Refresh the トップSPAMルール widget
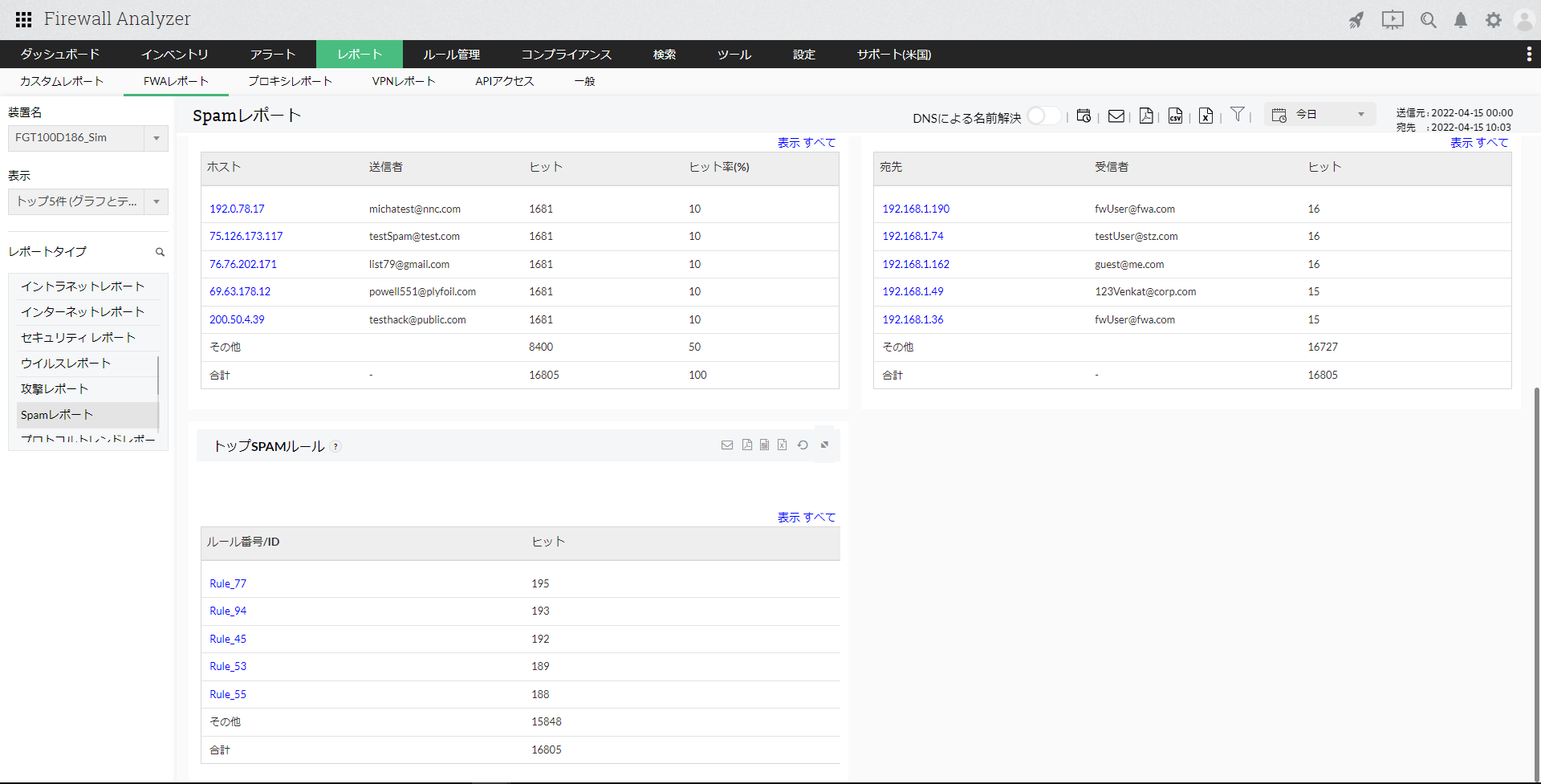Viewport: 1541px width, 784px height. click(x=803, y=445)
